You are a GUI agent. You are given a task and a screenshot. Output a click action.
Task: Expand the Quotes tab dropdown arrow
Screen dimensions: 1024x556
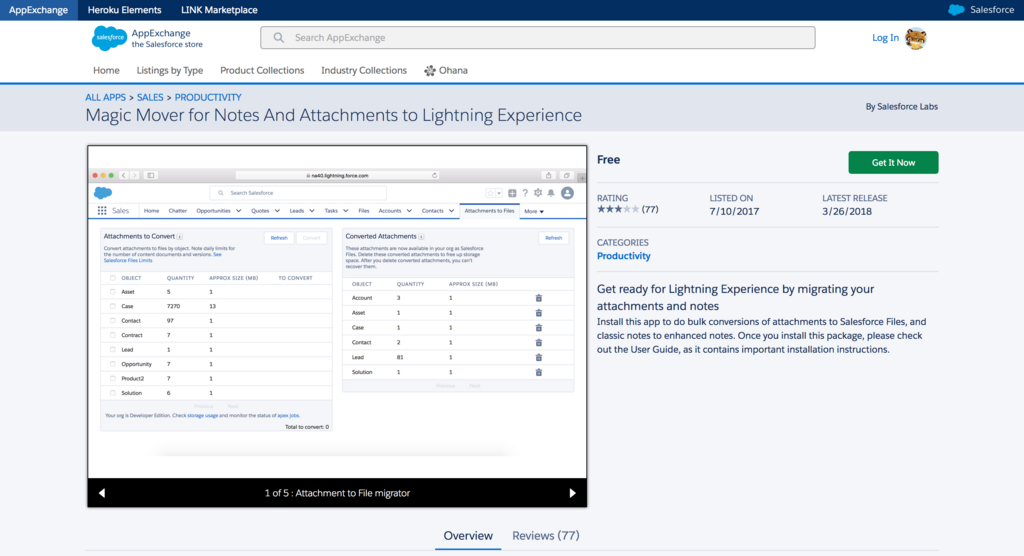coord(277,211)
